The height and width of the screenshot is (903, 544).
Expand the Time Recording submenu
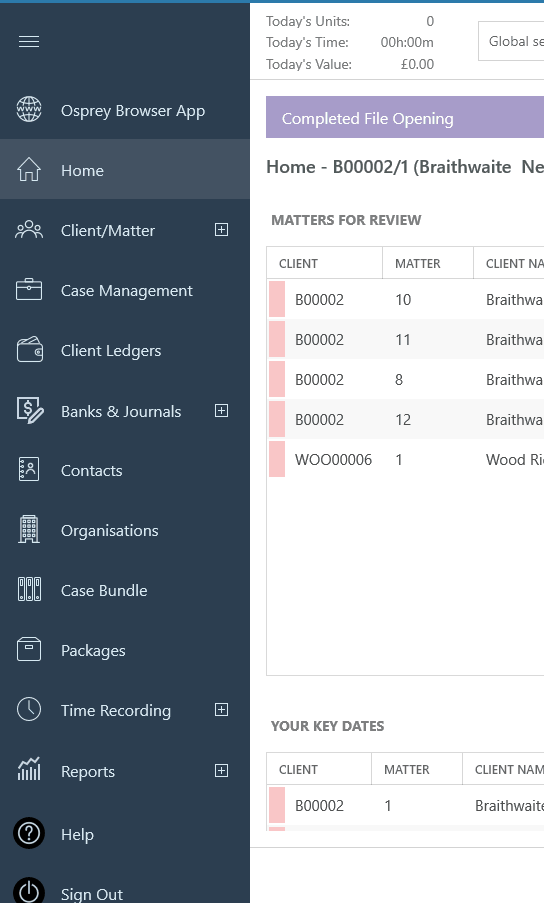pyautogui.click(x=221, y=710)
